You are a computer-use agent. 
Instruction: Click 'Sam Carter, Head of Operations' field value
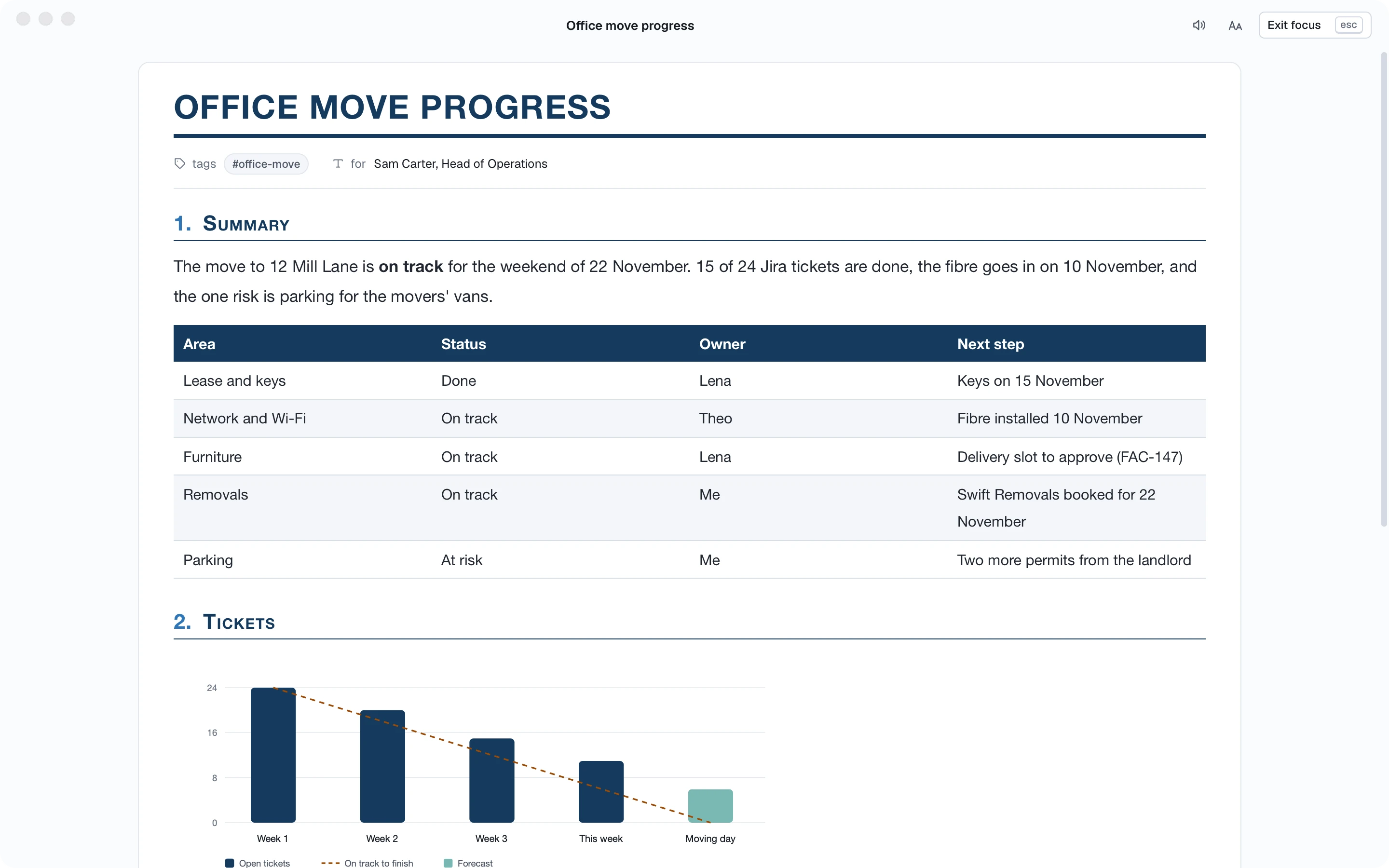click(x=460, y=163)
